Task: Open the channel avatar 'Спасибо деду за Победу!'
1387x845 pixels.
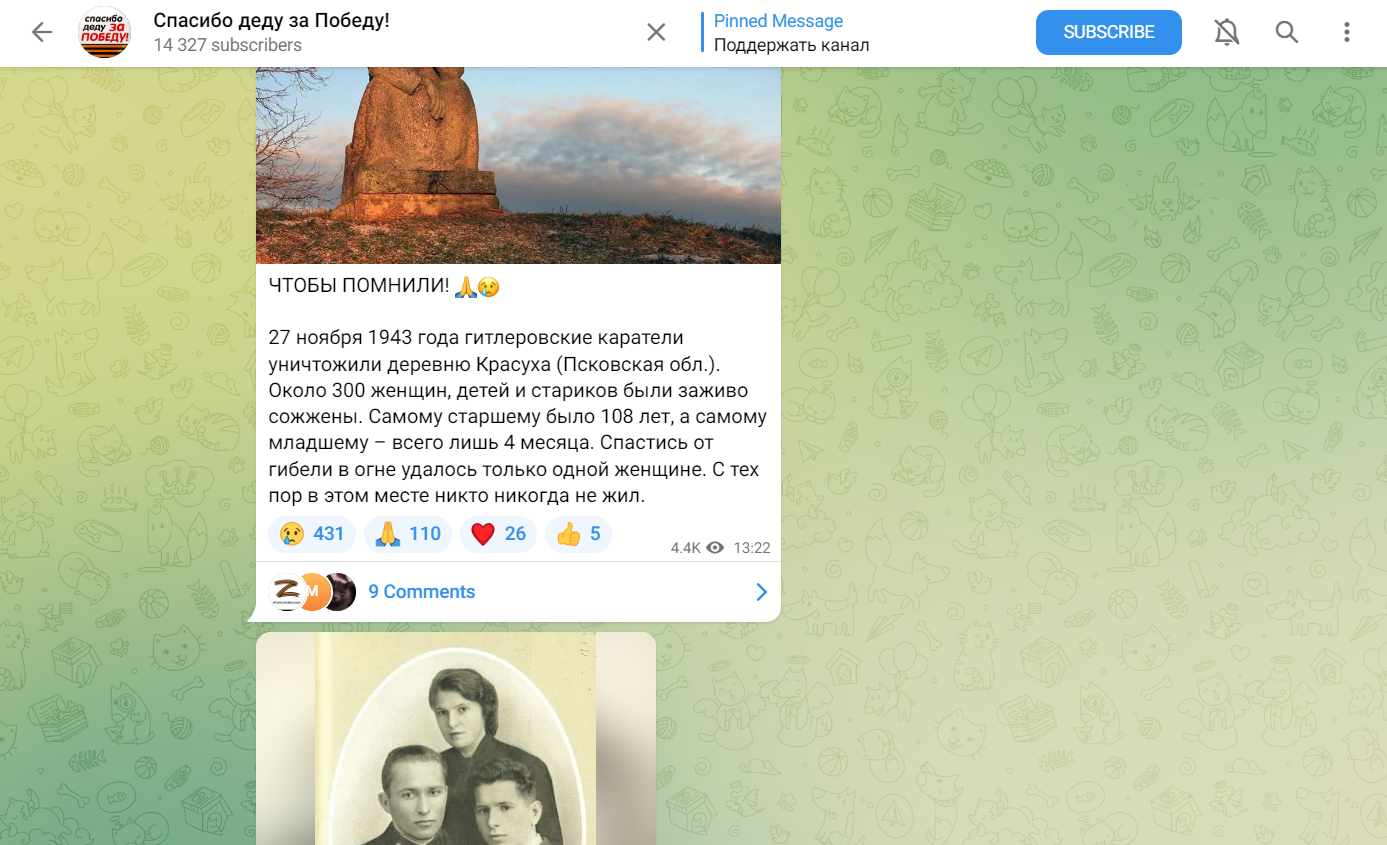Action: [104, 32]
